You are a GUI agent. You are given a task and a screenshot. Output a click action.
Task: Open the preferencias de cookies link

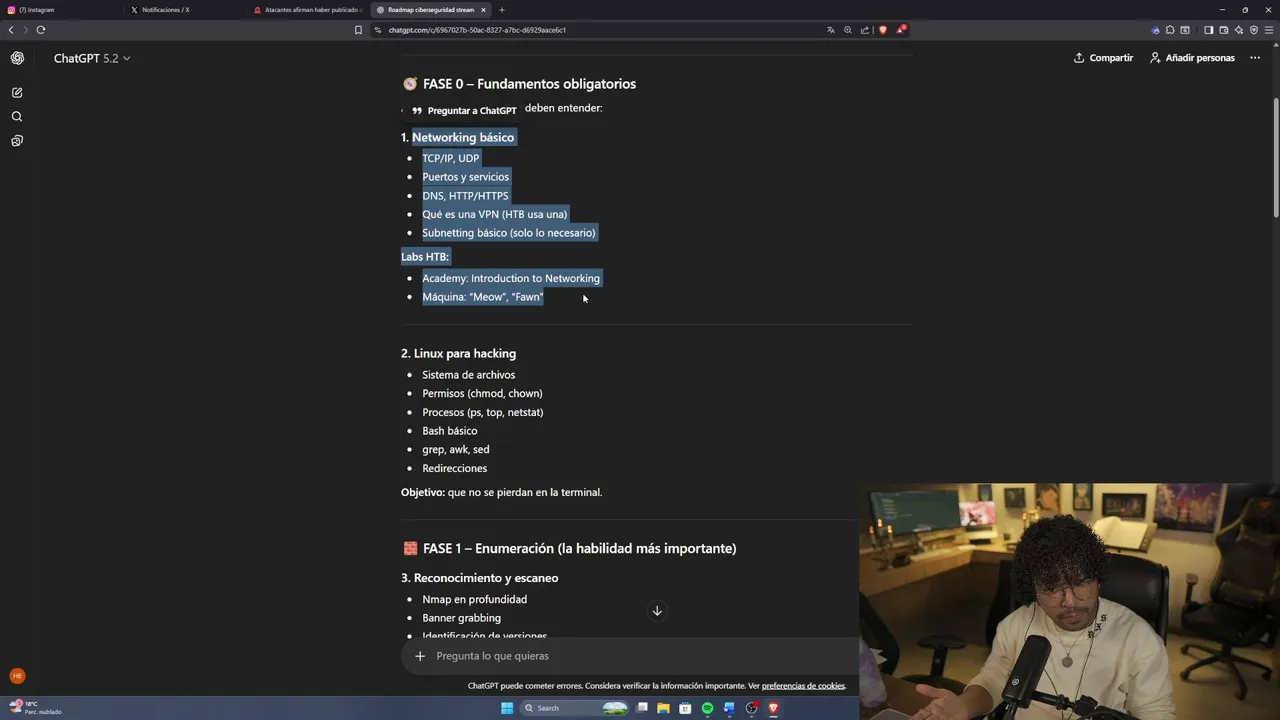[x=803, y=686]
